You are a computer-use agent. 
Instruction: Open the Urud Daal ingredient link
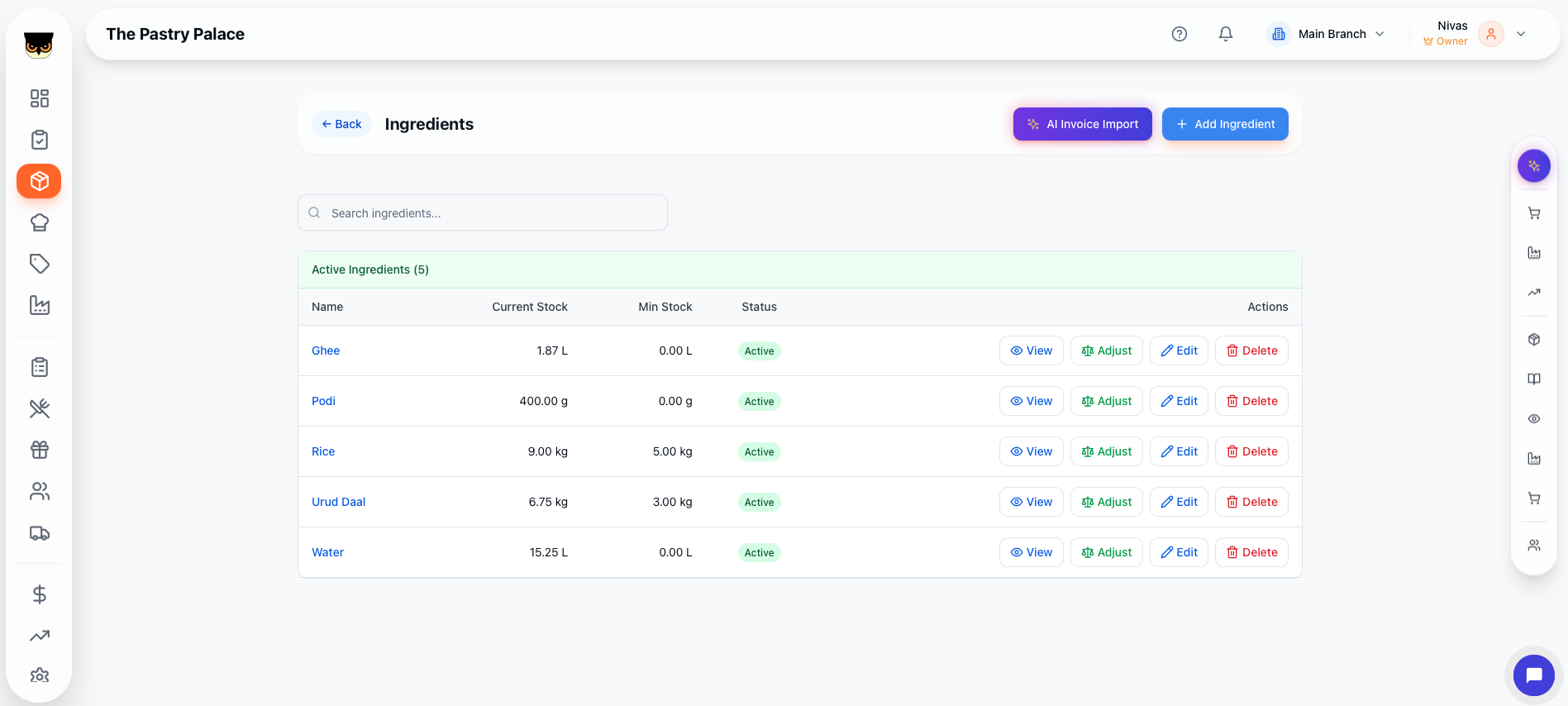[338, 502]
